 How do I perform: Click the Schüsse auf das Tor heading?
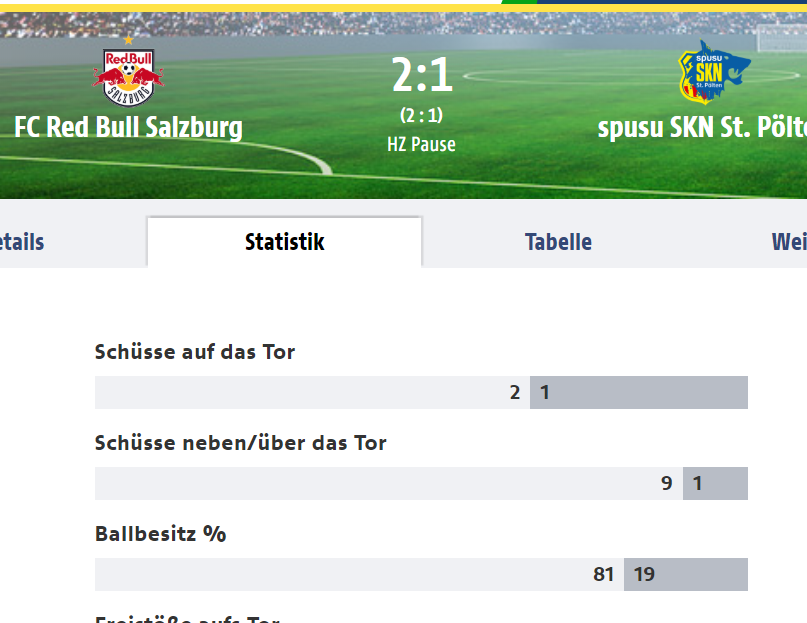coord(195,352)
